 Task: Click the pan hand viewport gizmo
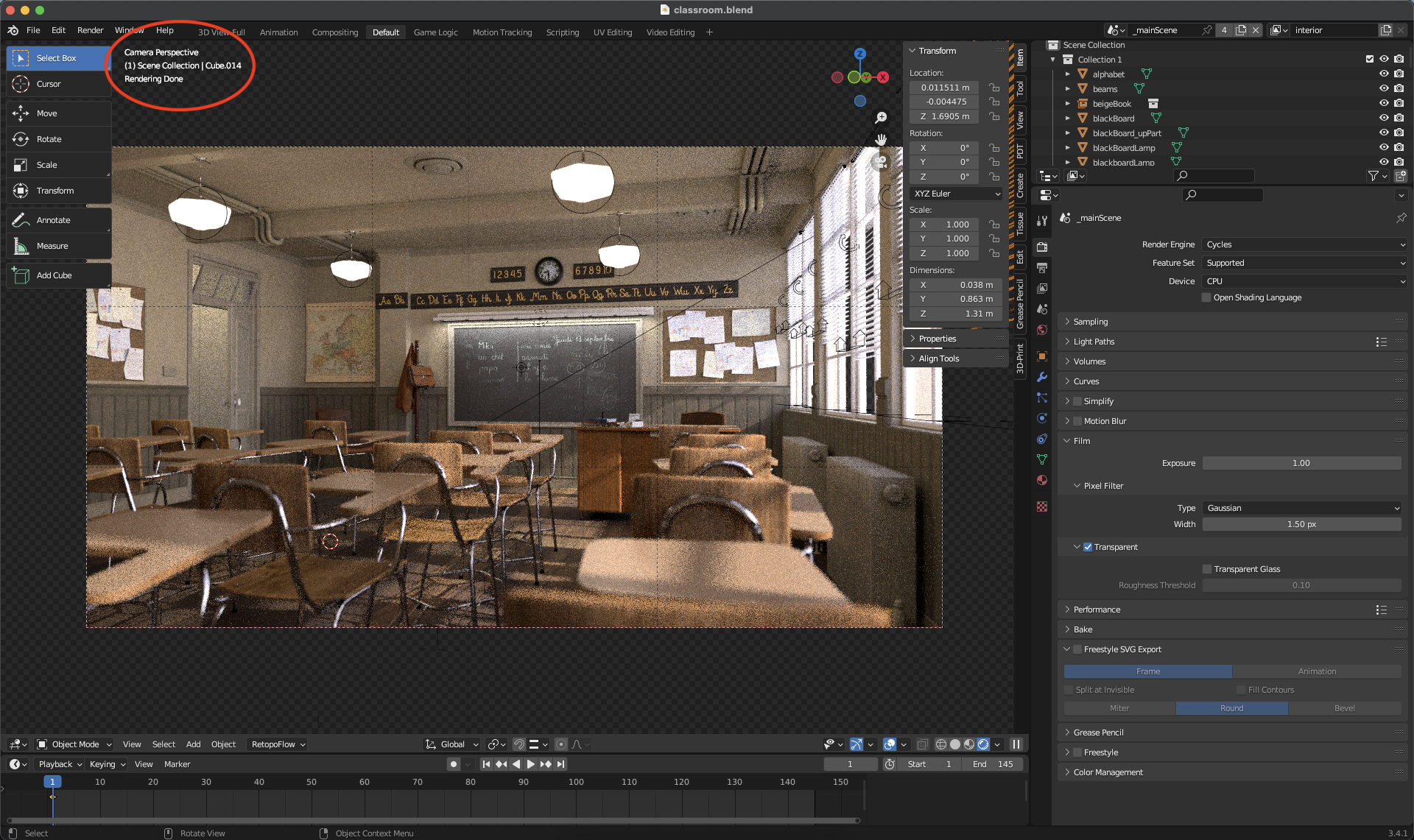881,139
